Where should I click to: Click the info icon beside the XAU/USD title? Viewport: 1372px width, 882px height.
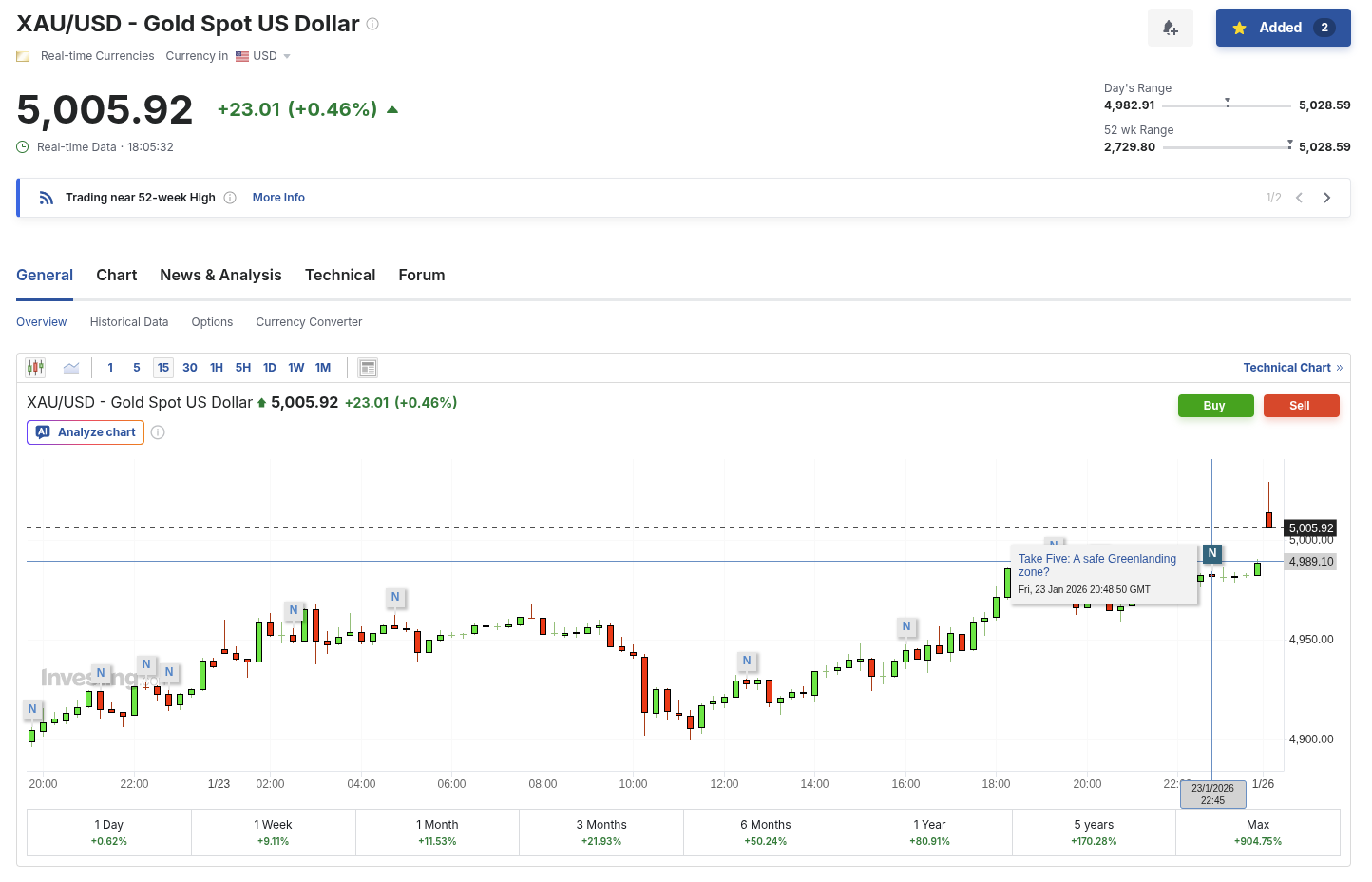(372, 24)
